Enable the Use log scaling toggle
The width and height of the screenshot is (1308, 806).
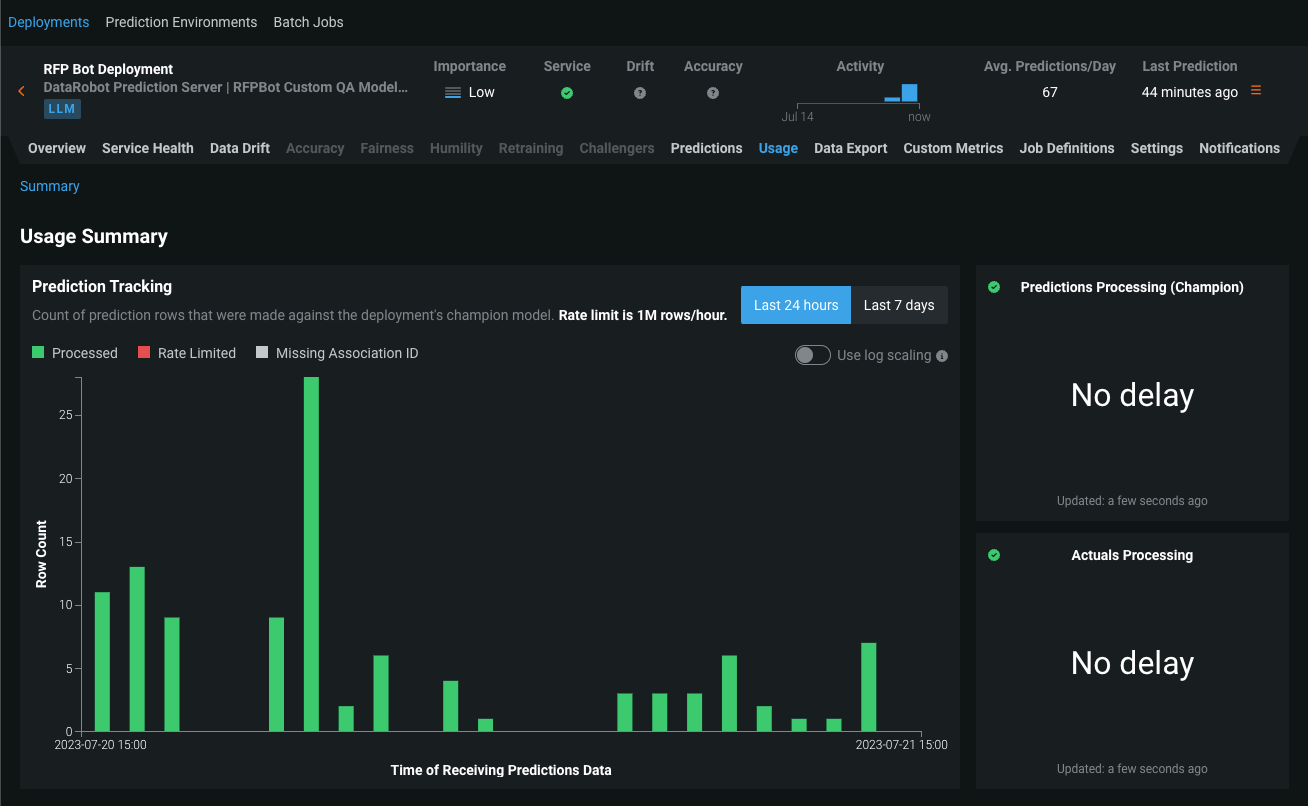point(812,355)
